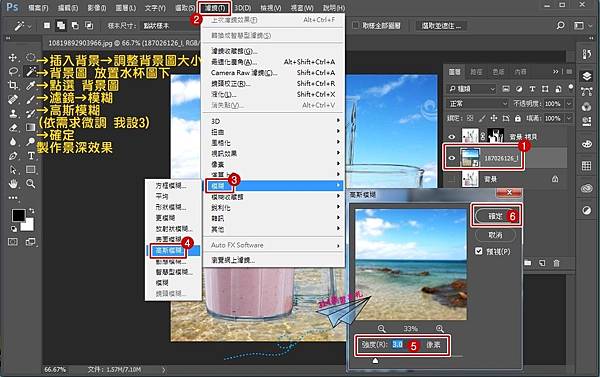
Task: Select the Hand tool
Action: [x=13, y=184]
